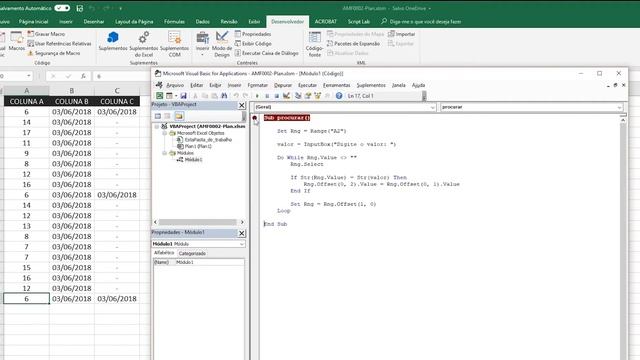The image size is (640, 360).
Task: Open Propriedades in Controles group
Action: pos(253,34)
